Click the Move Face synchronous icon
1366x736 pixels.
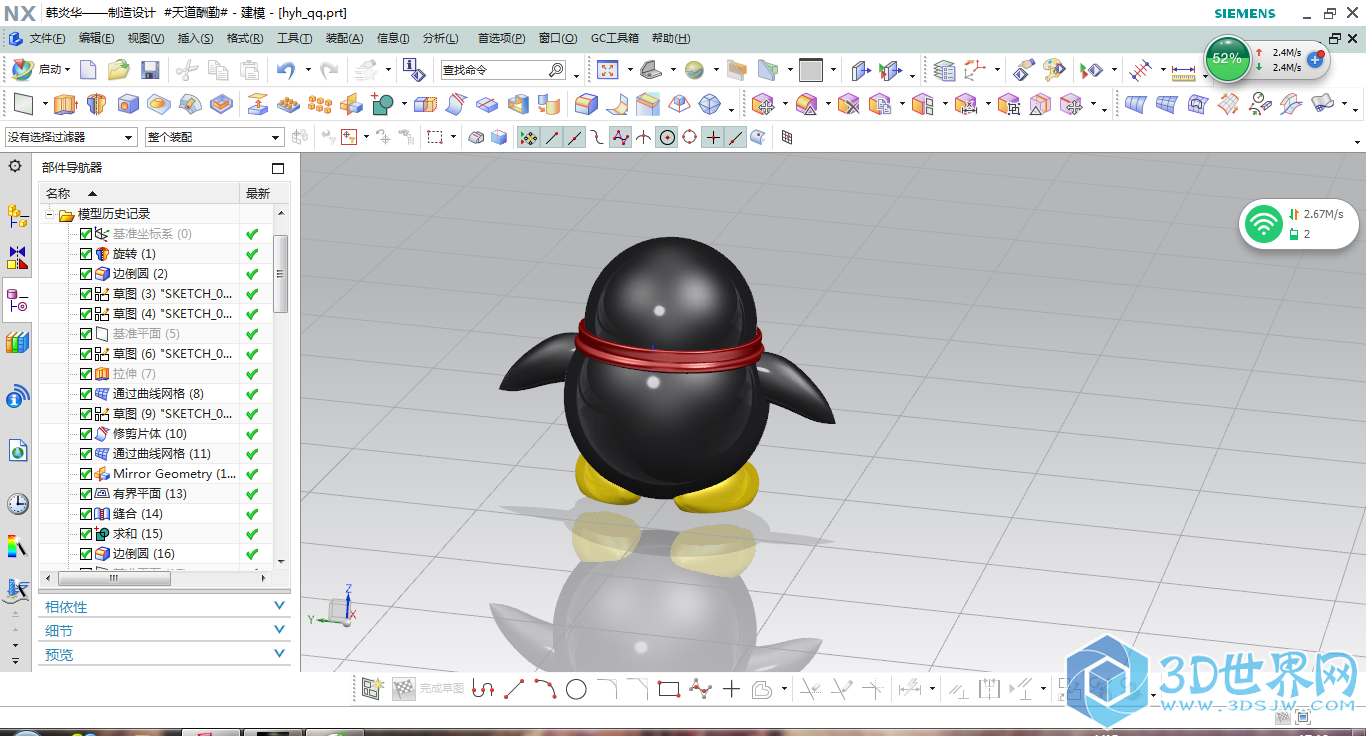[x=763, y=104]
